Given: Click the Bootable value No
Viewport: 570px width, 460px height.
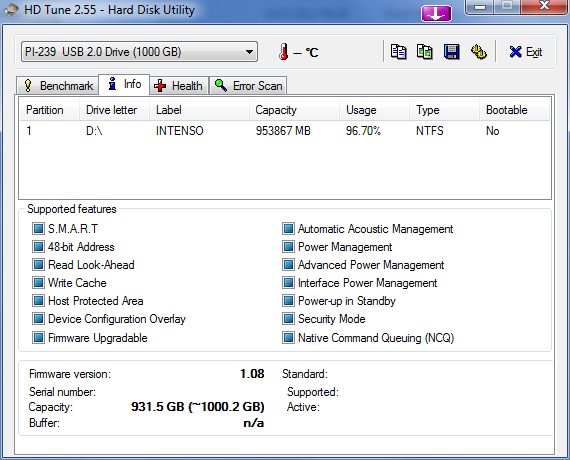Looking at the screenshot, I should coord(493,131).
